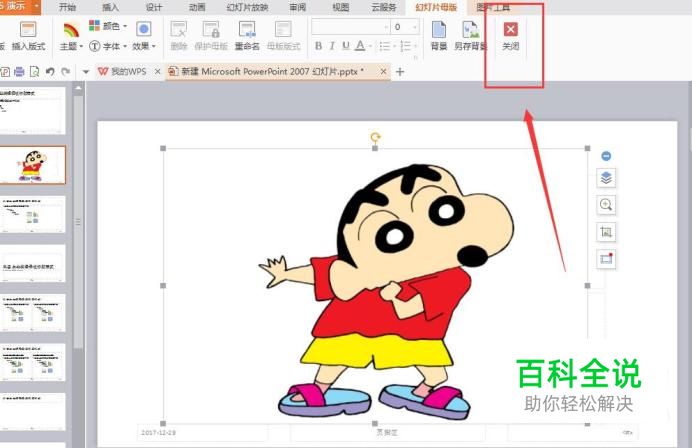Click the 背景 background icon
Viewport: 692px width, 448px height.
(x=439, y=30)
